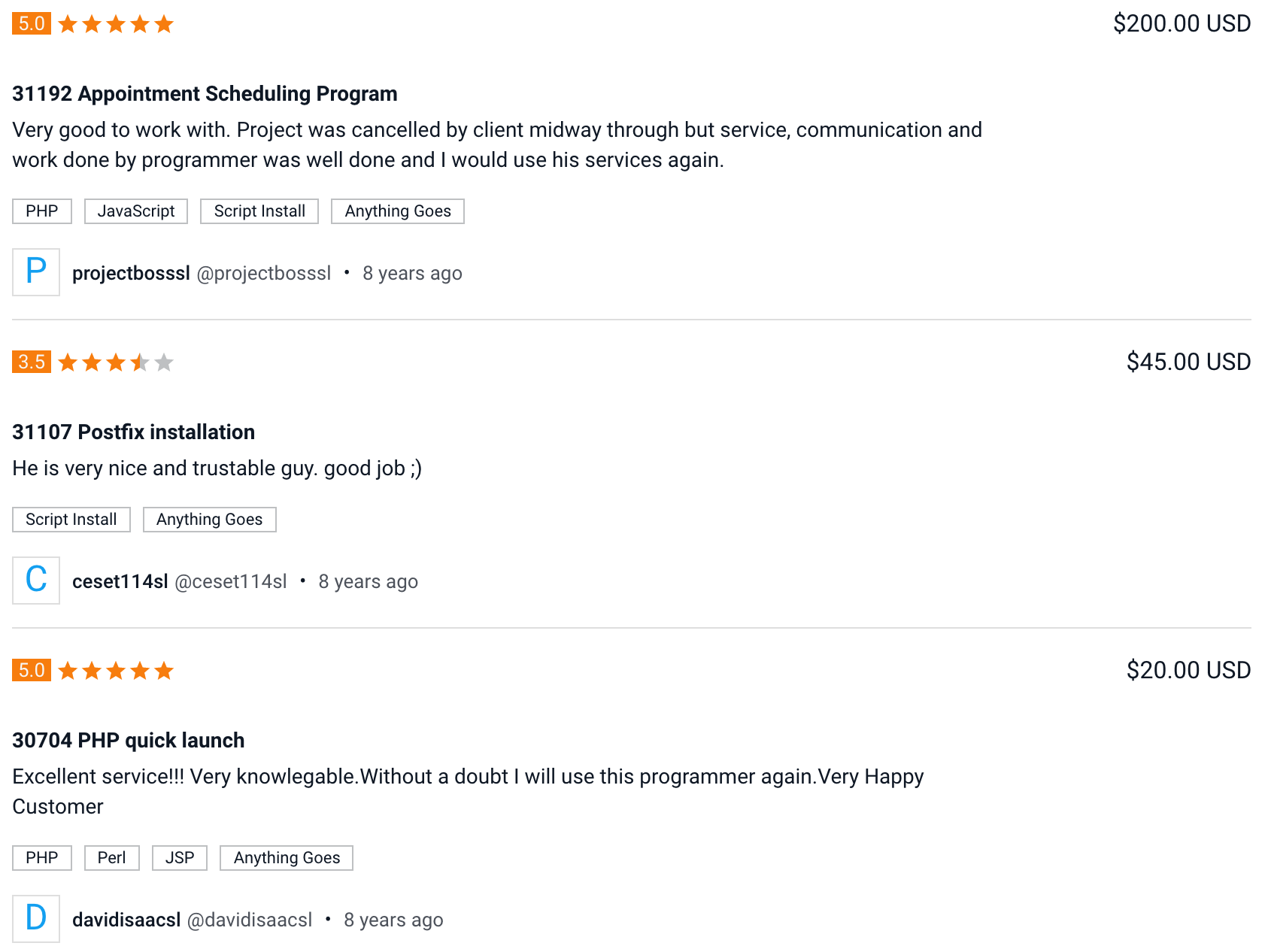This screenshot has height=952, width=1271.
Task: Select the Perl skill tag
Action: [112, 858]
